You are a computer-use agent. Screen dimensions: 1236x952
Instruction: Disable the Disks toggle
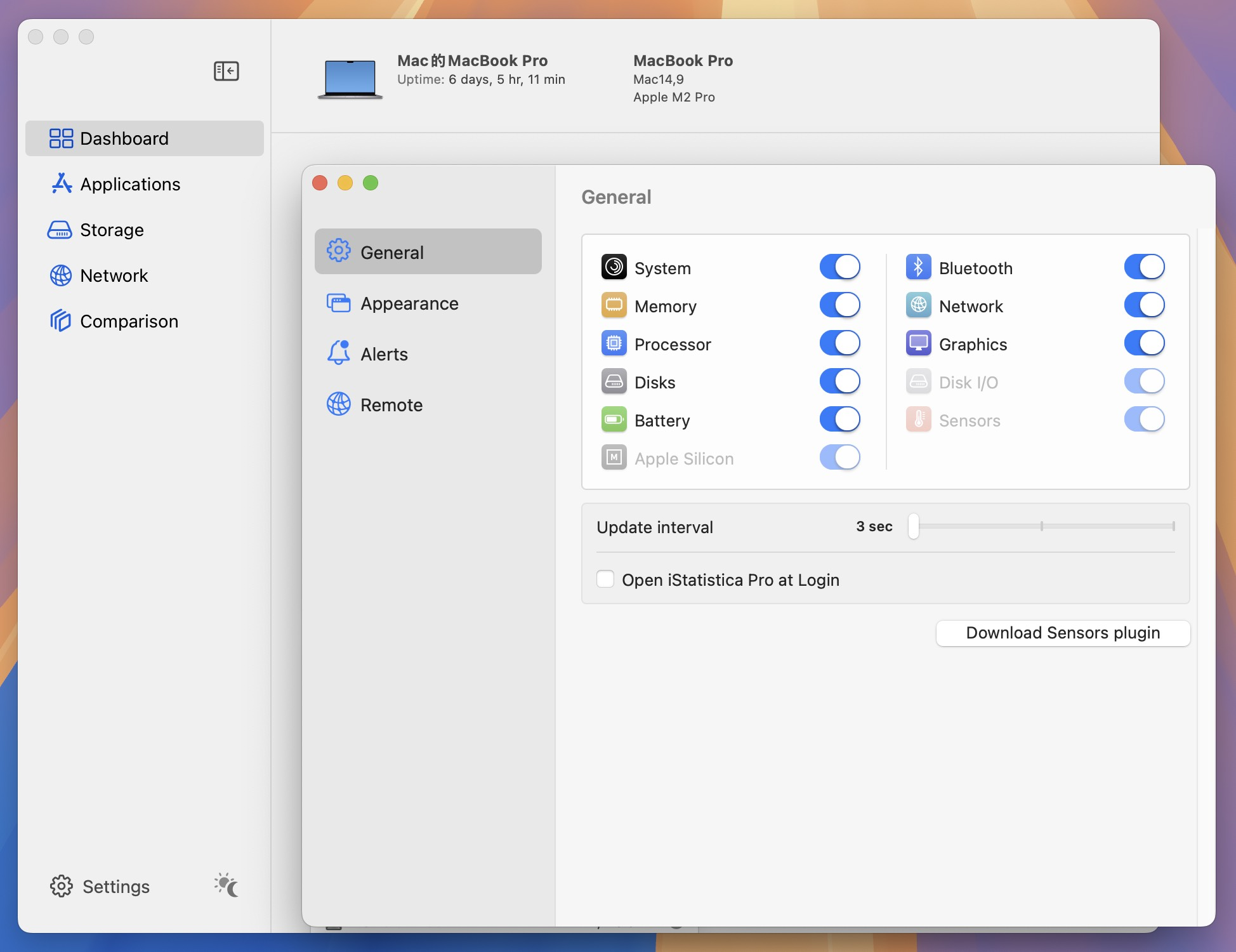point(839,381)
